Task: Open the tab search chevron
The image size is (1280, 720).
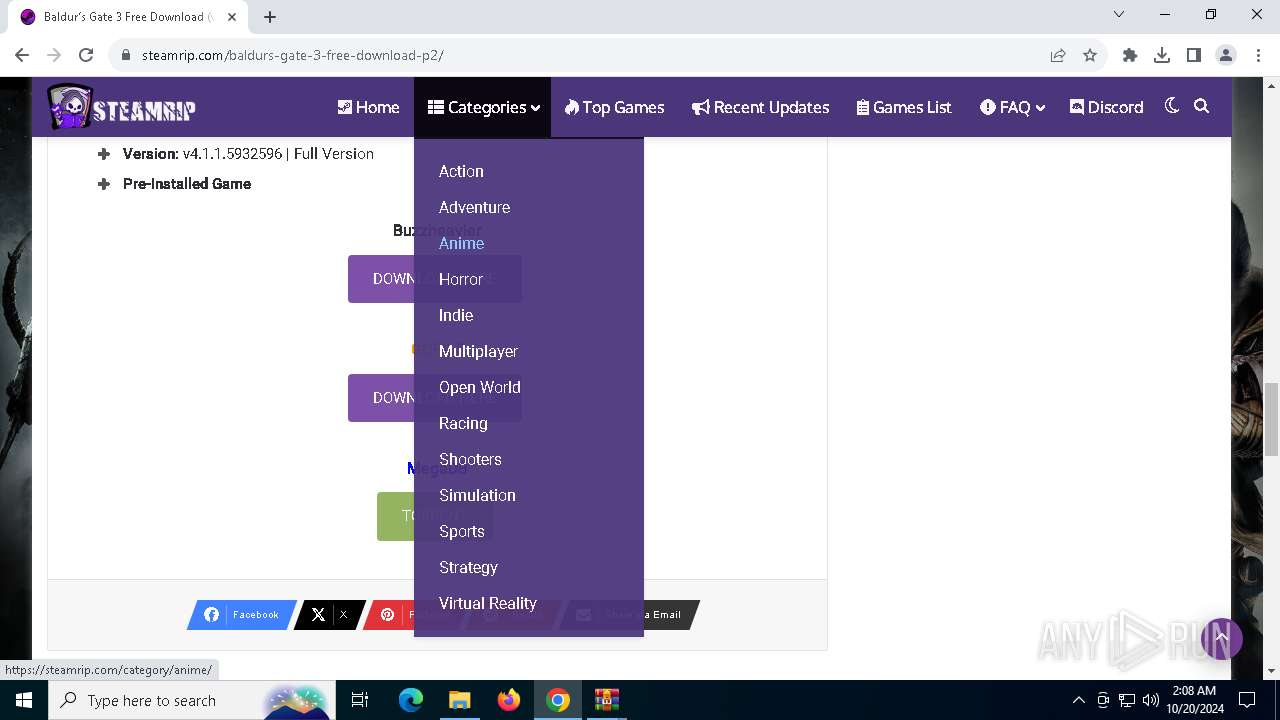Action: [x=1119, y=14]
